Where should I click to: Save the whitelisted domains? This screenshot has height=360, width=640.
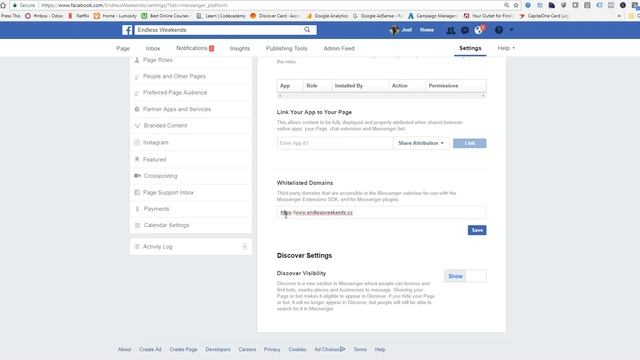(477, 230)
